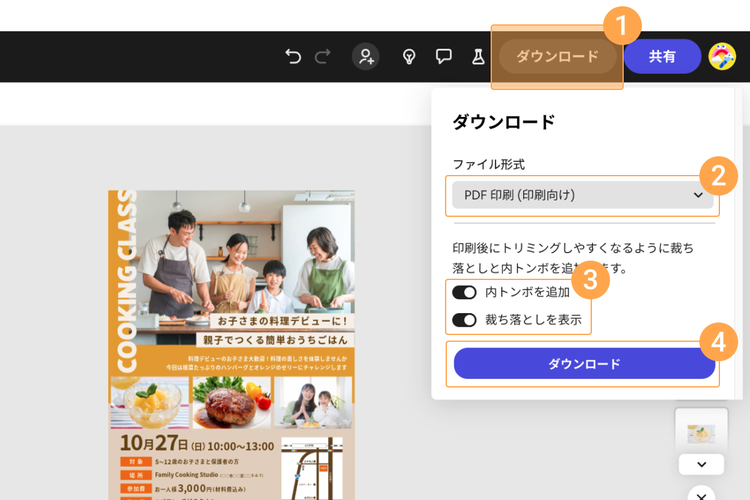Close panel with X icon below thumbnail
Viewport: 750px width, 500px height.
(701, 495)
